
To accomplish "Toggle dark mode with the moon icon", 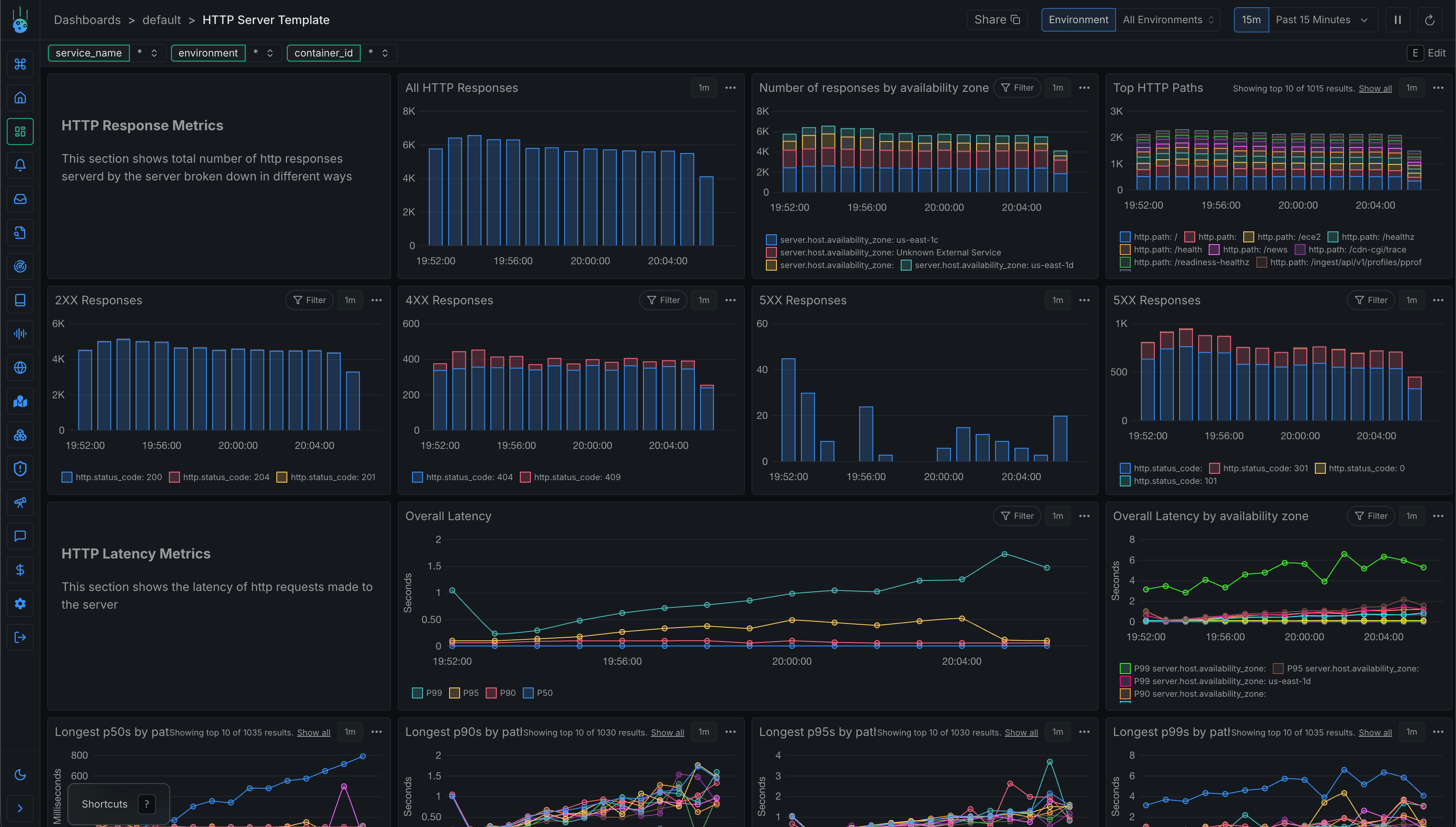I will (21, 775).
